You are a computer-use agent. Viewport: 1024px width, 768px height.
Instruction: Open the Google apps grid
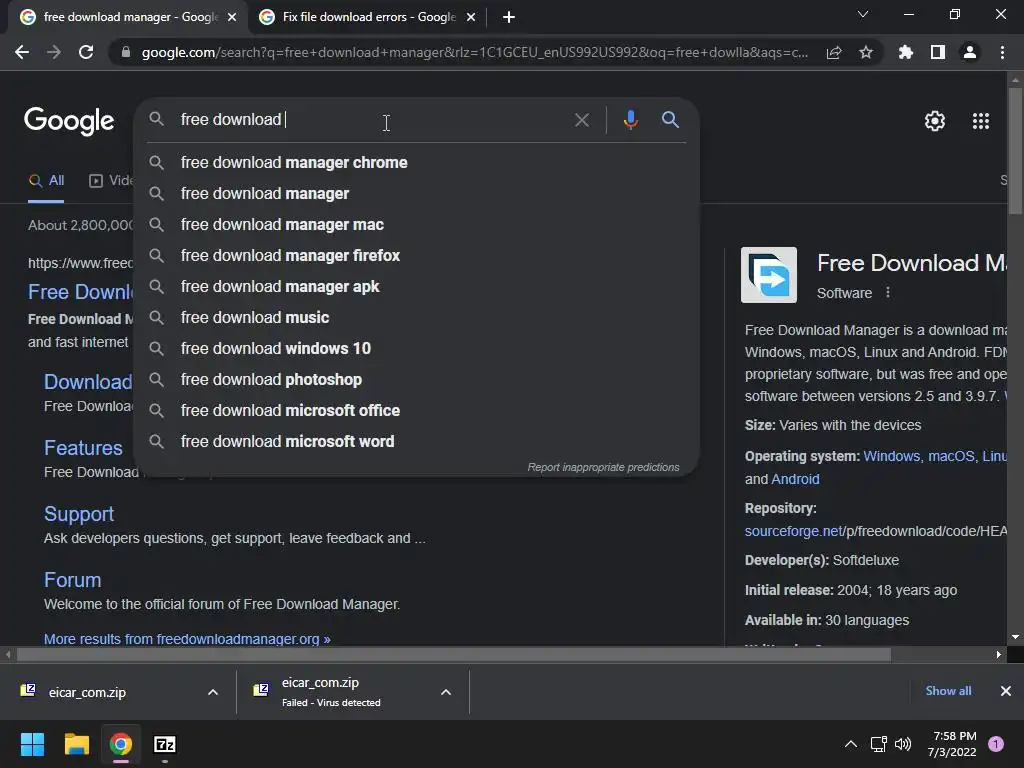coord(980,121)
